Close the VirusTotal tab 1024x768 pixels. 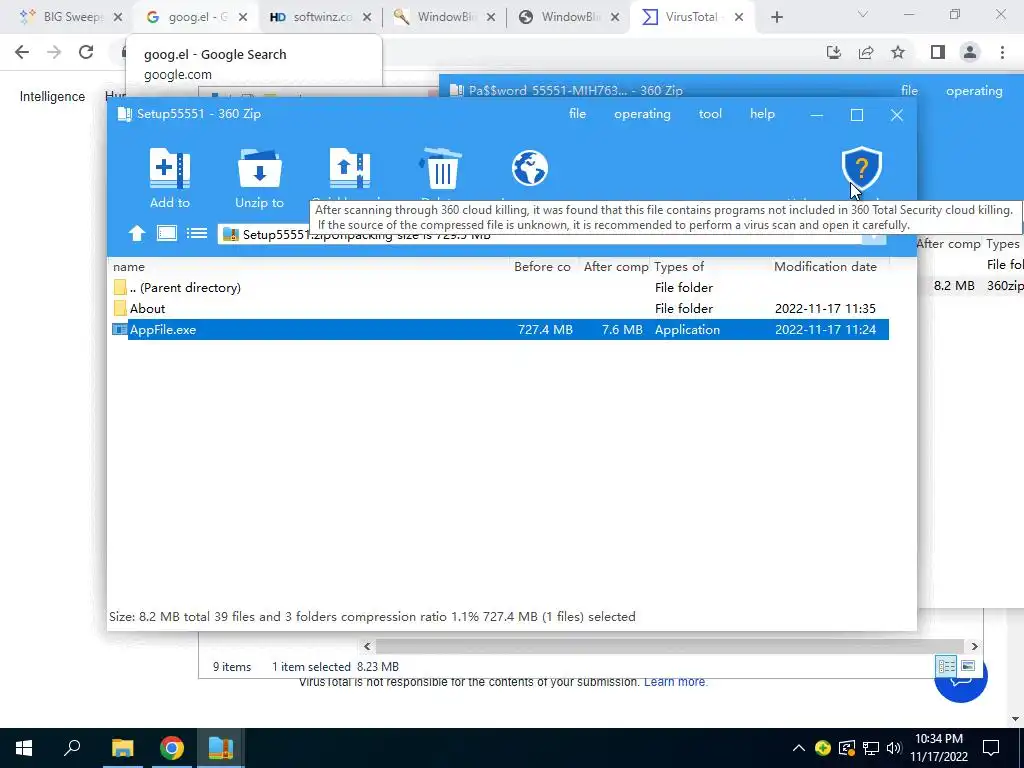point(739,18)
